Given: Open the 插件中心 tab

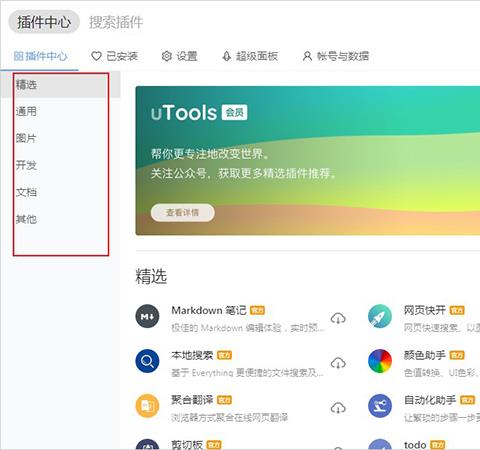Looking at the screenshot, I should [x=40, y=56].
